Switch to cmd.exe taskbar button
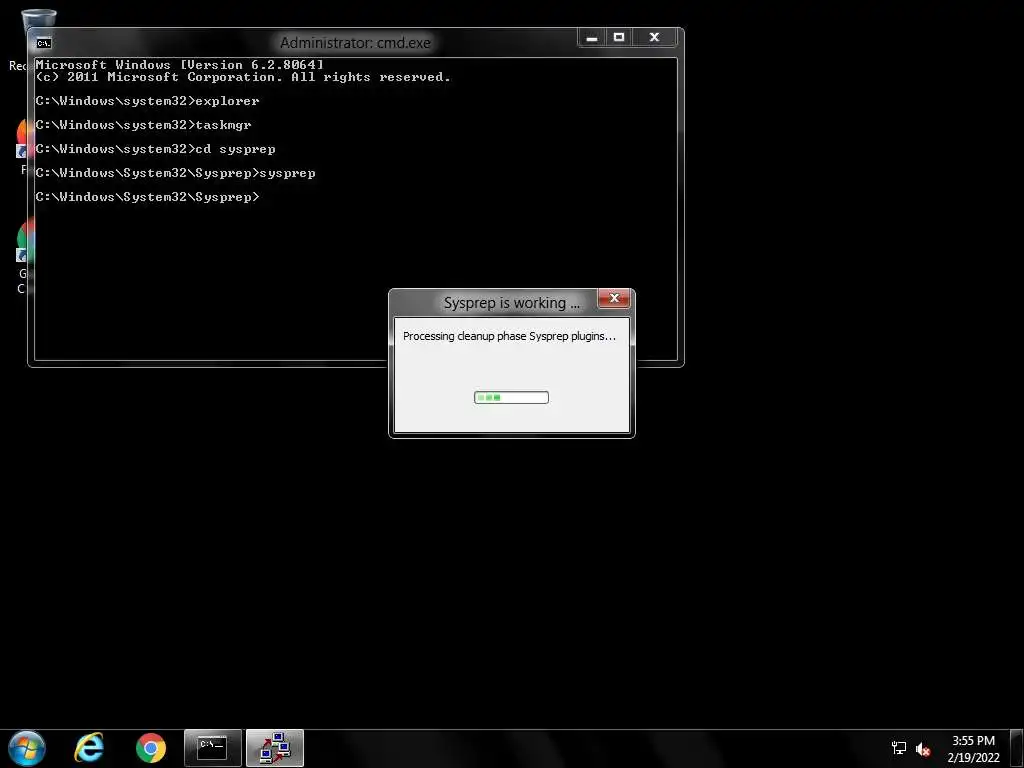Viewport: 1024px width, 768px height. coord(213,748)
